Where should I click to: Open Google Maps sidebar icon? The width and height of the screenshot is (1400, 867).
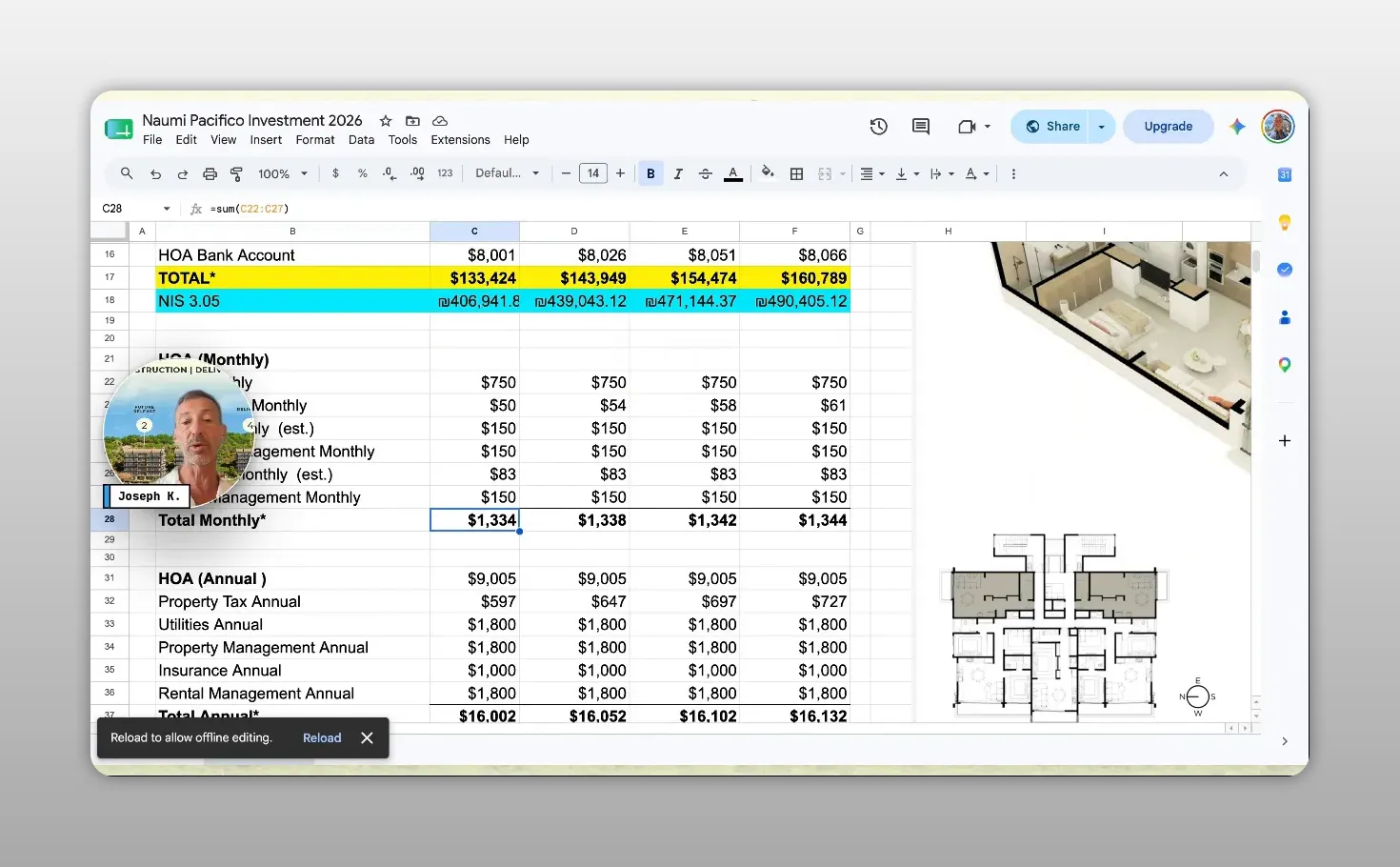point(1284,365)
